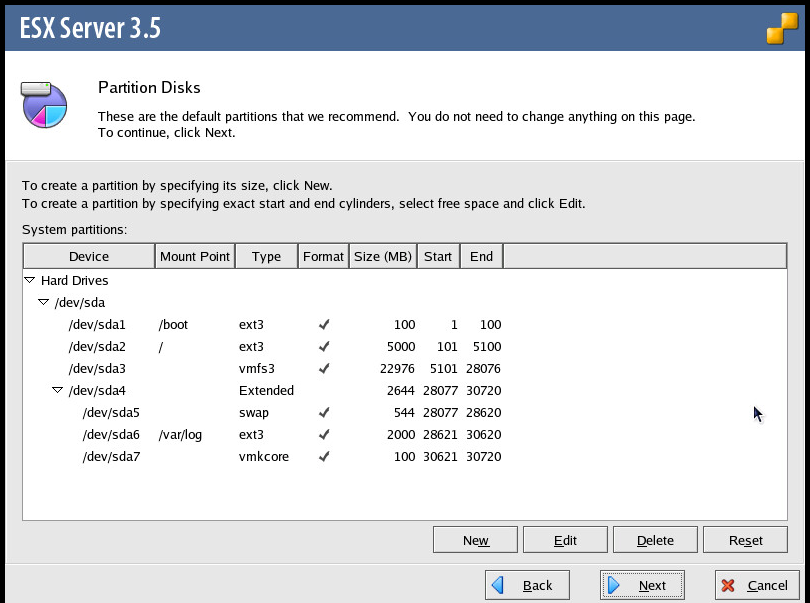Collapse the /dev/sda drive node
Screen dimensions: 810x603
(x=43, y=302)
